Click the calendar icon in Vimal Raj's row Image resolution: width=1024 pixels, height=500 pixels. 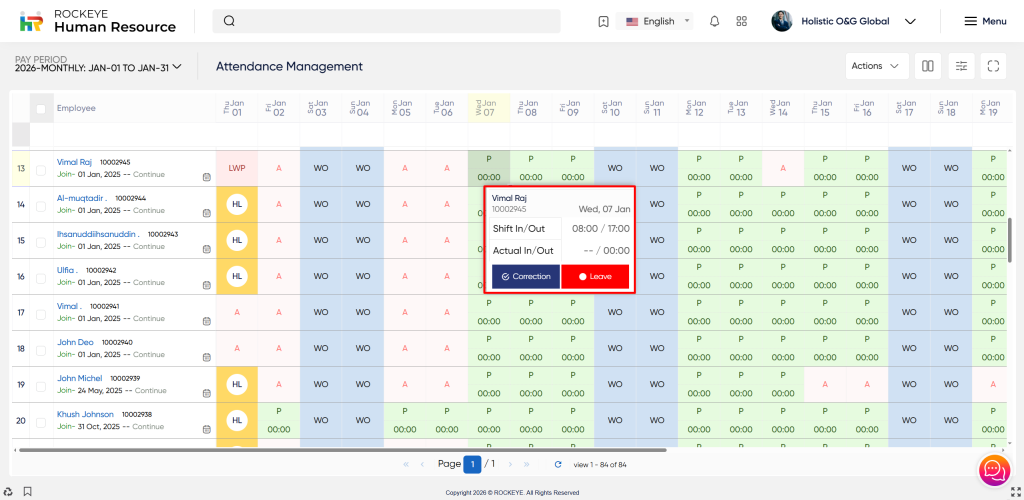[x=206, y=177]
